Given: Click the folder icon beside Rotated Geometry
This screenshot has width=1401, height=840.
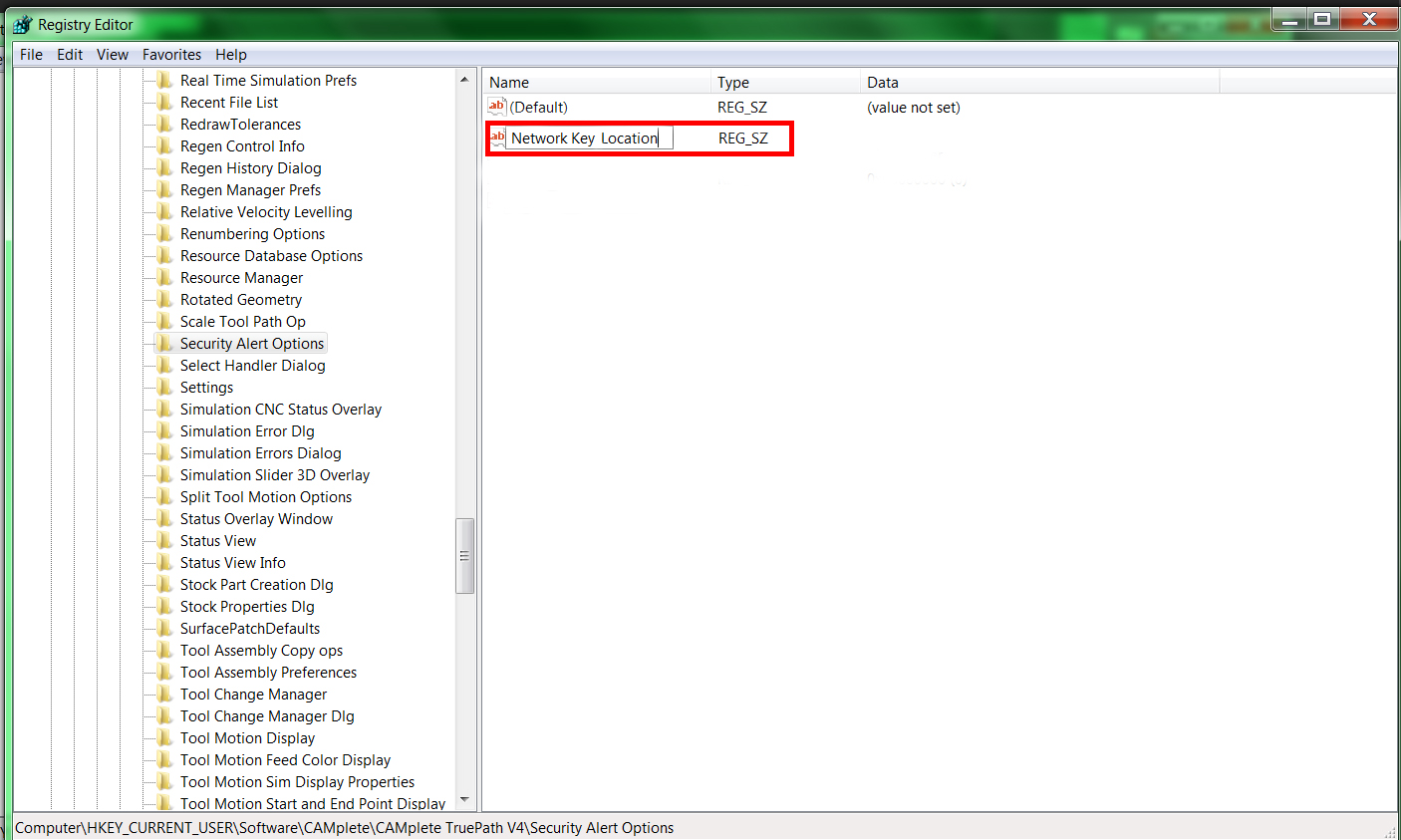Looking at the screenshot, I should tap(165, 299).
